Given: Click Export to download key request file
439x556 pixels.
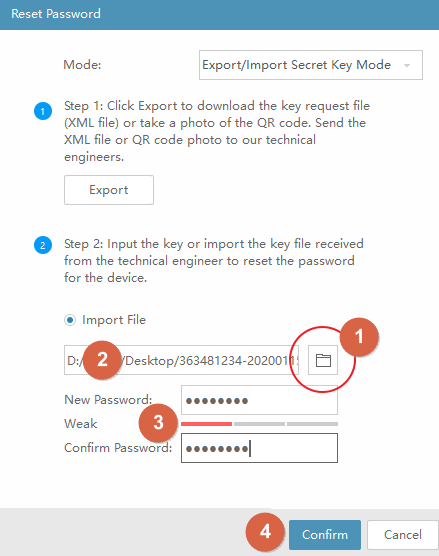Looking at the screenshot, I should 109,190.
